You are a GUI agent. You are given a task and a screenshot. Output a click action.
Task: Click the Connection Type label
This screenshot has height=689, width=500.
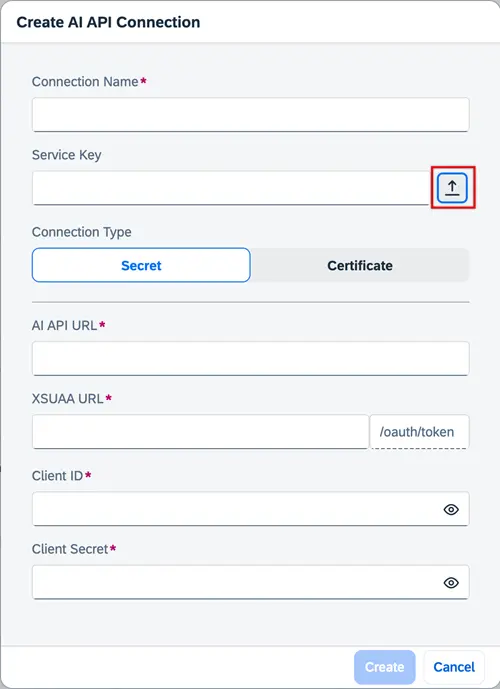pos(82,232)
